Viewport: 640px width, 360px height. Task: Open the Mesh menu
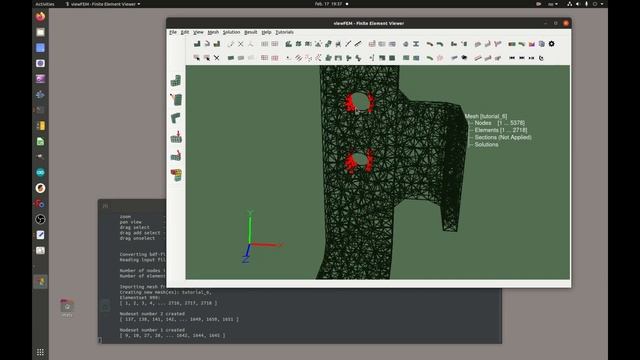coord(213,32)
